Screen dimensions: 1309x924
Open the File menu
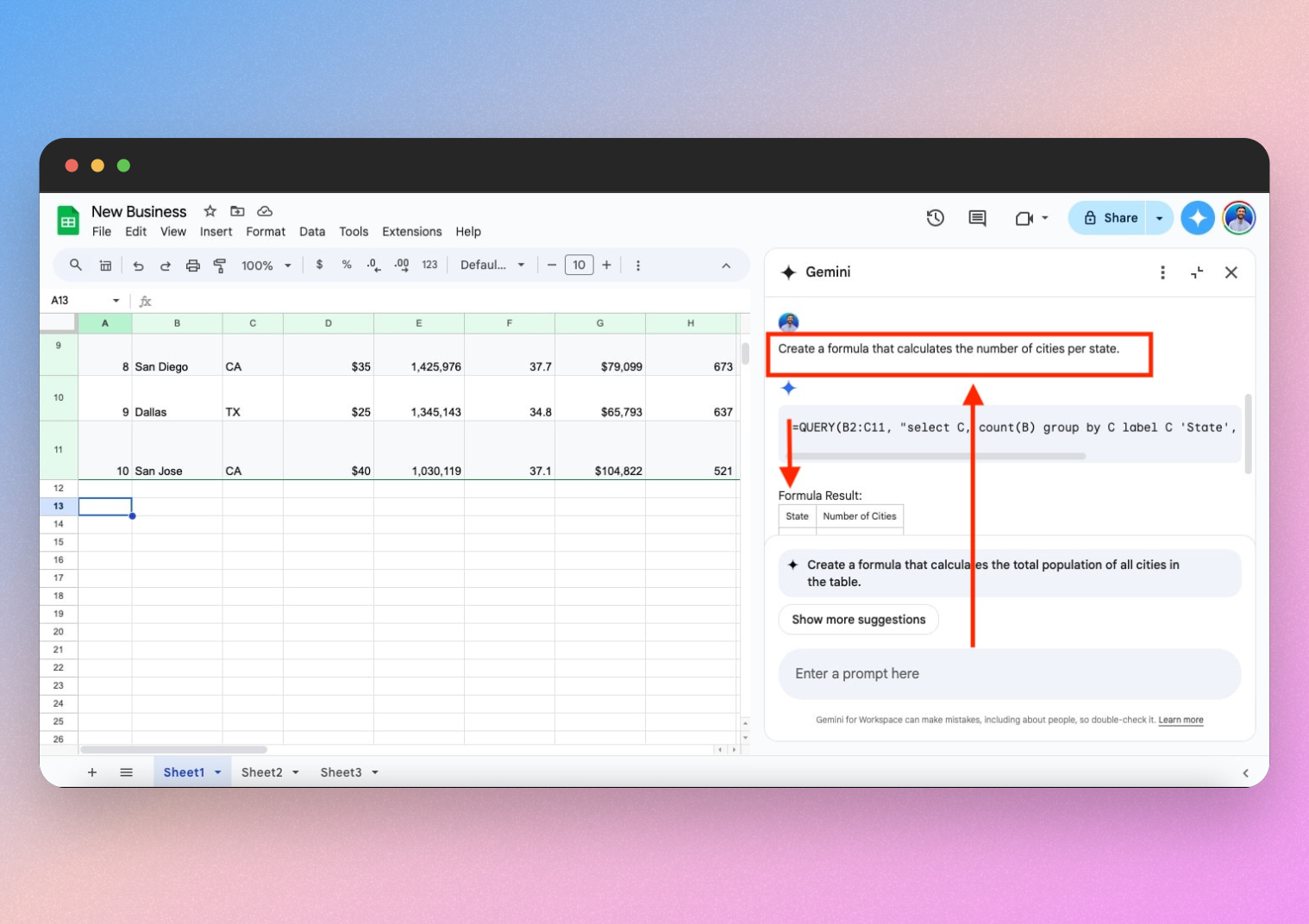click(102, 232)
